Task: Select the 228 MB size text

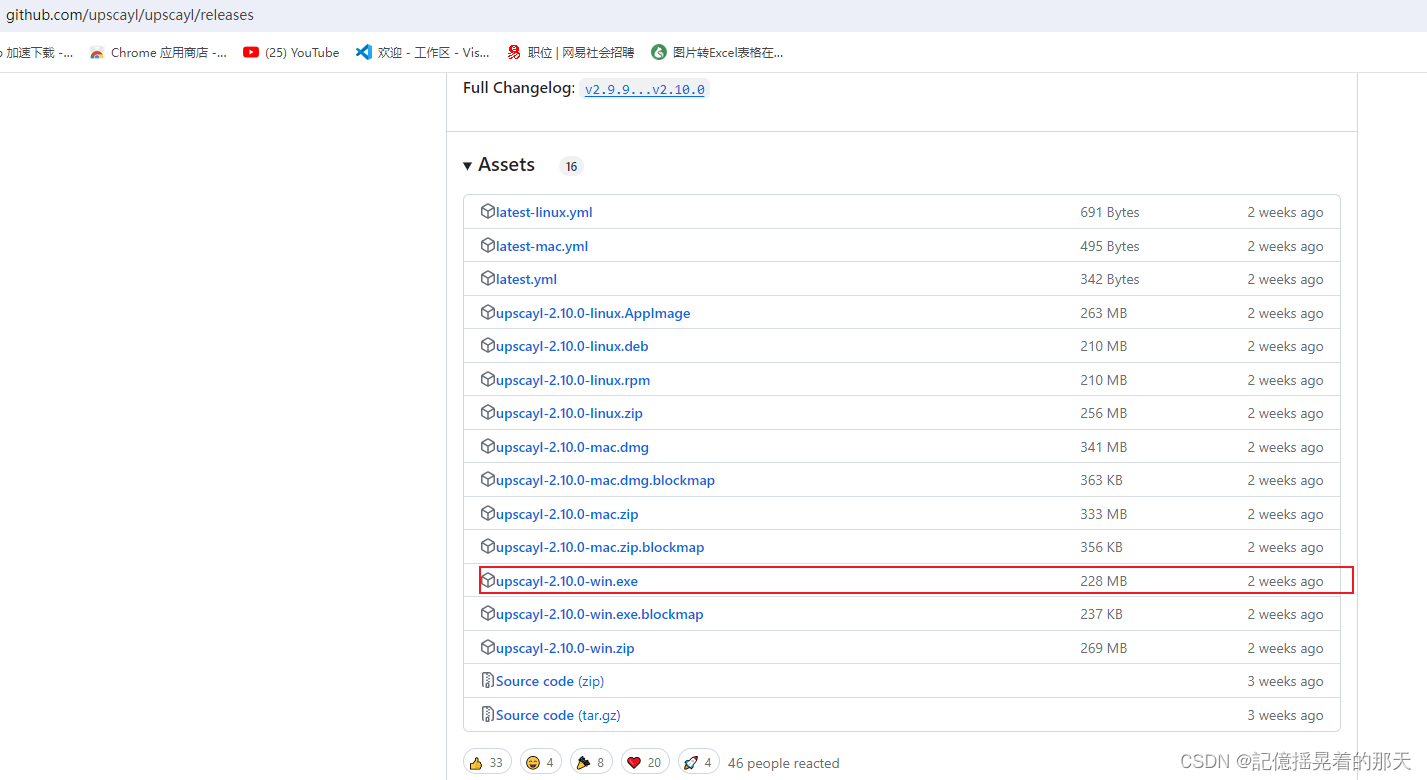Action: 1103,581
